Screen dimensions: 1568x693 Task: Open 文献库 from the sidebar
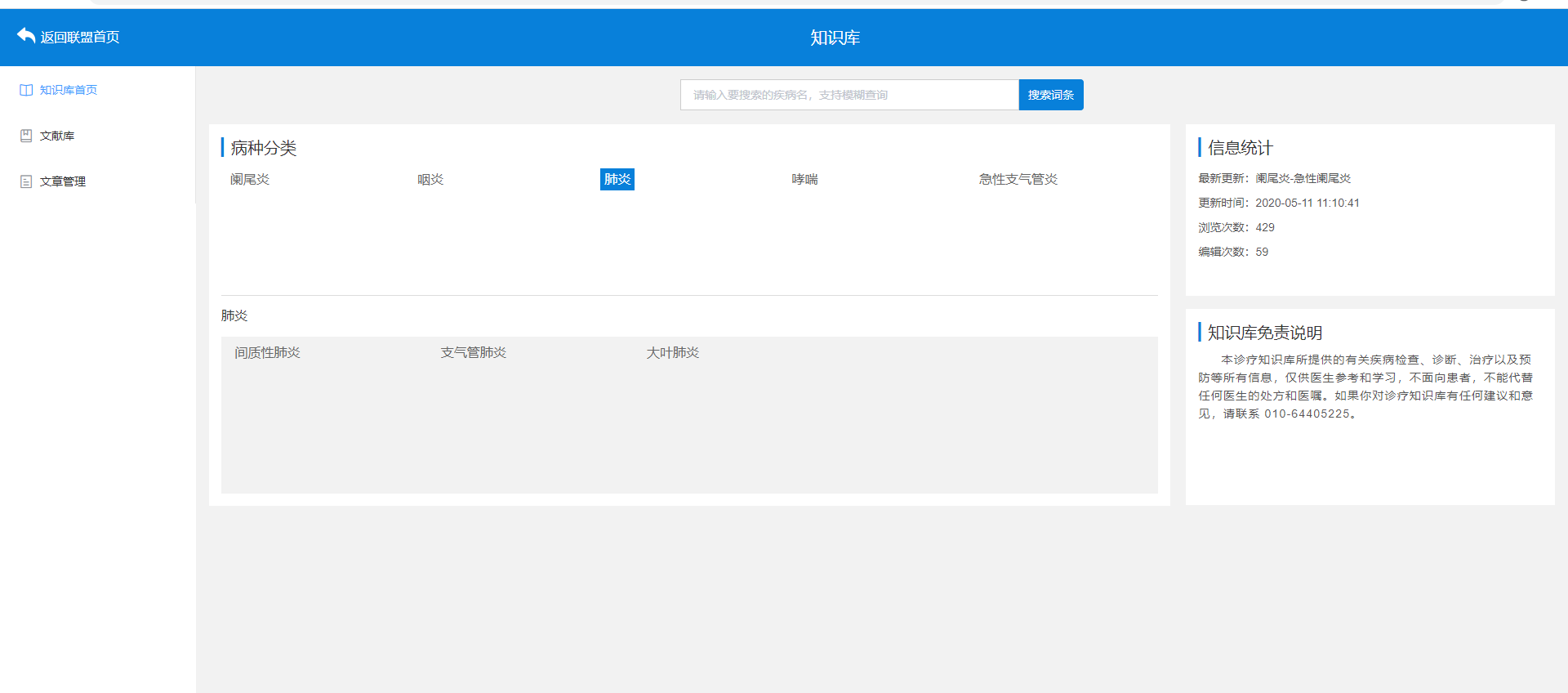tap(57, 136)
